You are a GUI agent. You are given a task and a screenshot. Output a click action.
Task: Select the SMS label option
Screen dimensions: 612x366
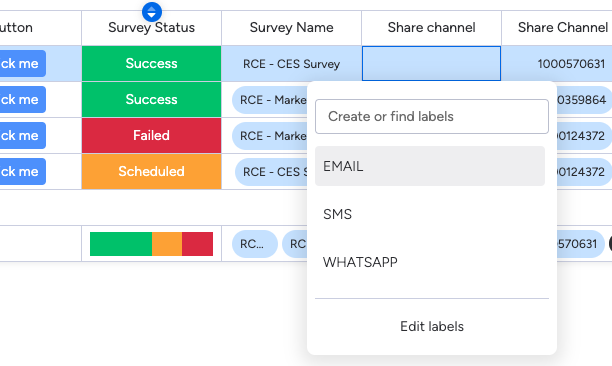(430, 214)
